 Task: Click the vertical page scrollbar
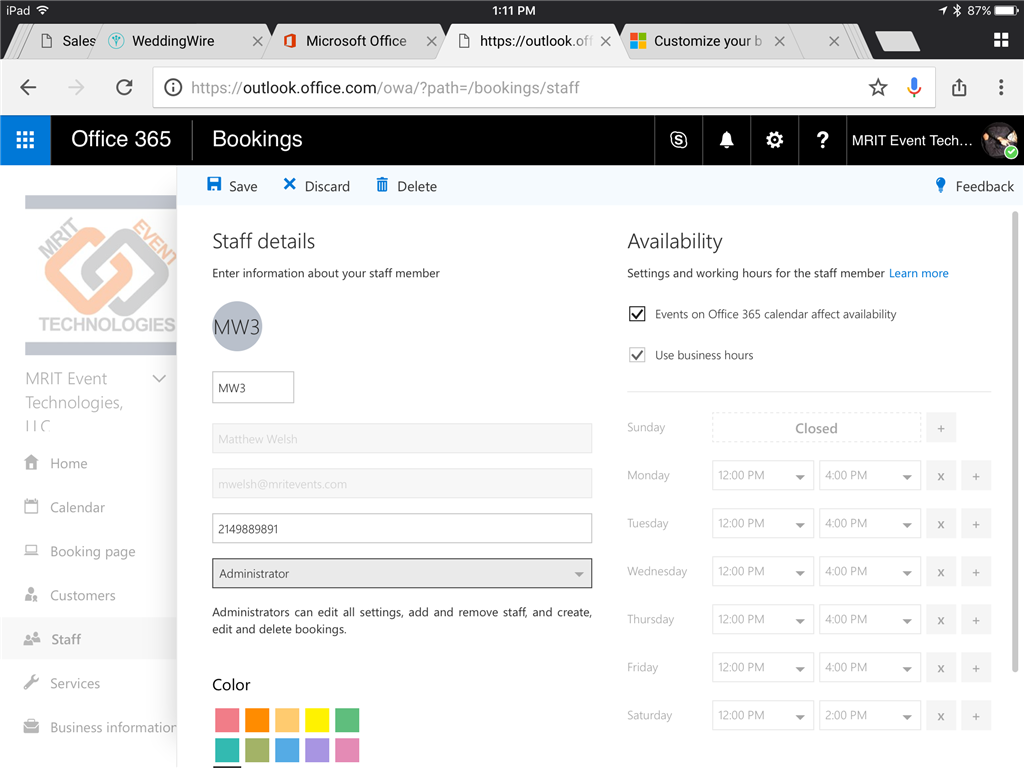click(1015, 441)
